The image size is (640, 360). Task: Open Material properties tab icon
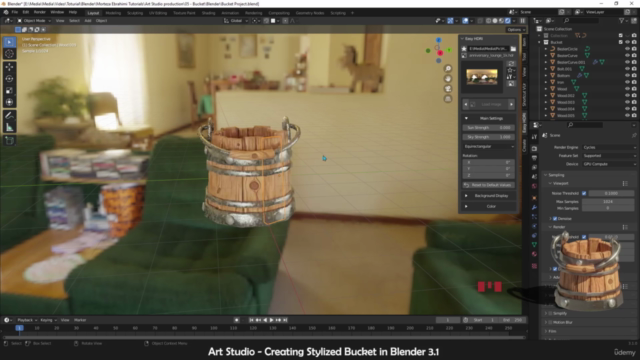[x=534, y=254]
